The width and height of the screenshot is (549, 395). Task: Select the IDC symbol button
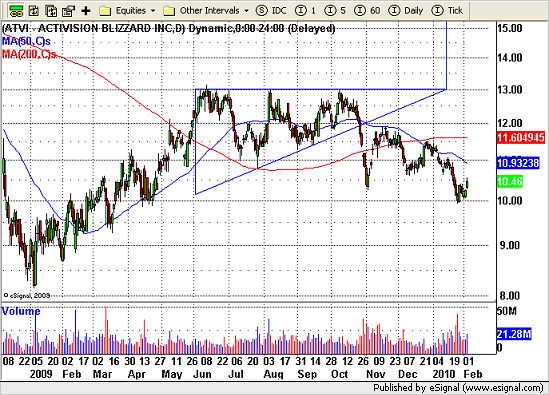271,11
